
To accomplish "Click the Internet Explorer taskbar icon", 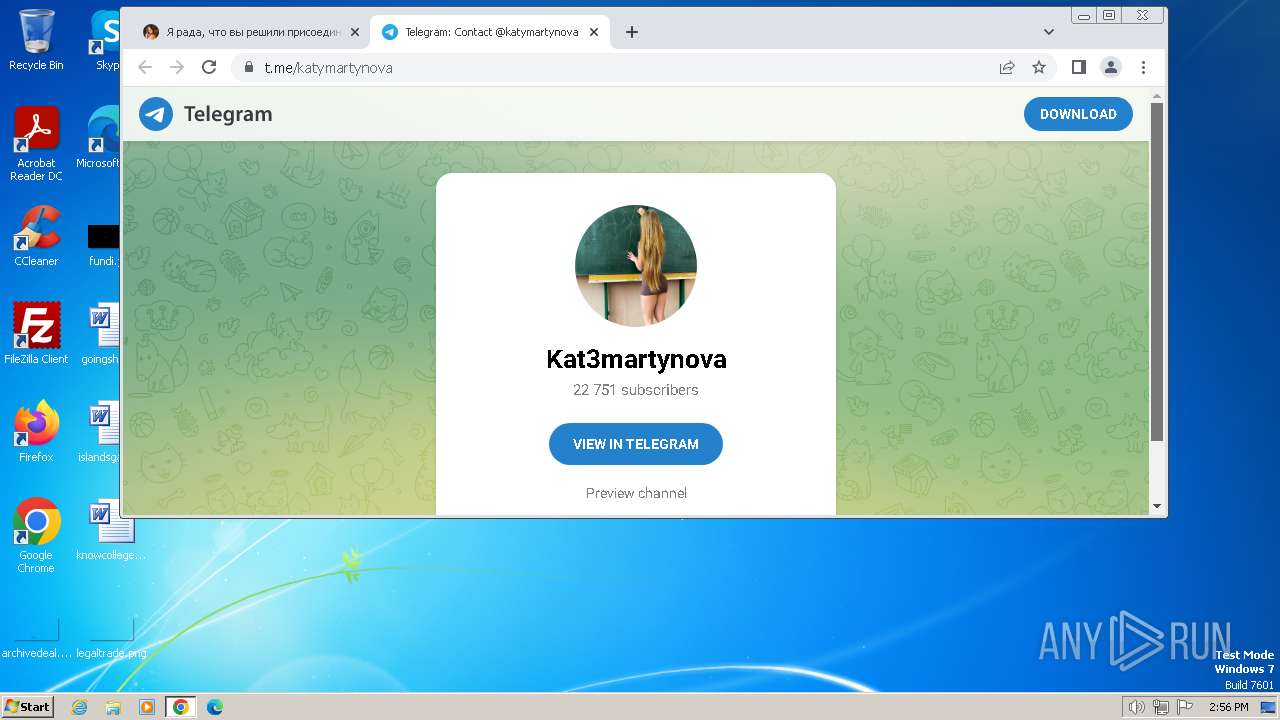I will [x=80, y=707].
